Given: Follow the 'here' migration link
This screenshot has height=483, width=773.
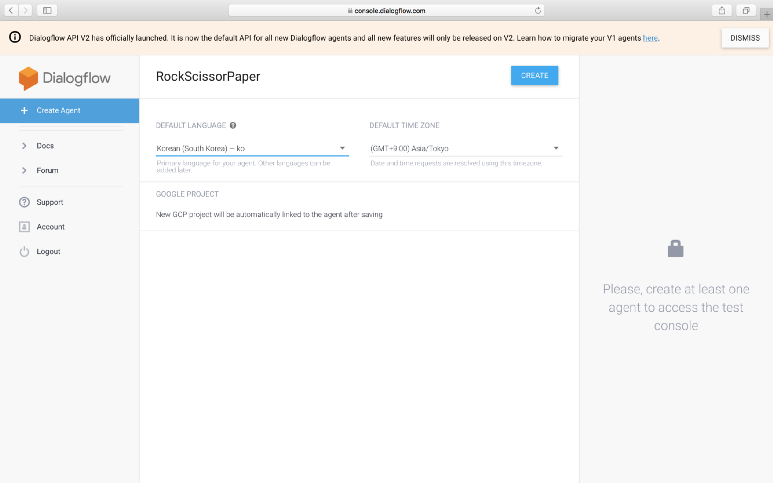Looking at the screenshot, I should pyautogui.click(x=650, y=38).
